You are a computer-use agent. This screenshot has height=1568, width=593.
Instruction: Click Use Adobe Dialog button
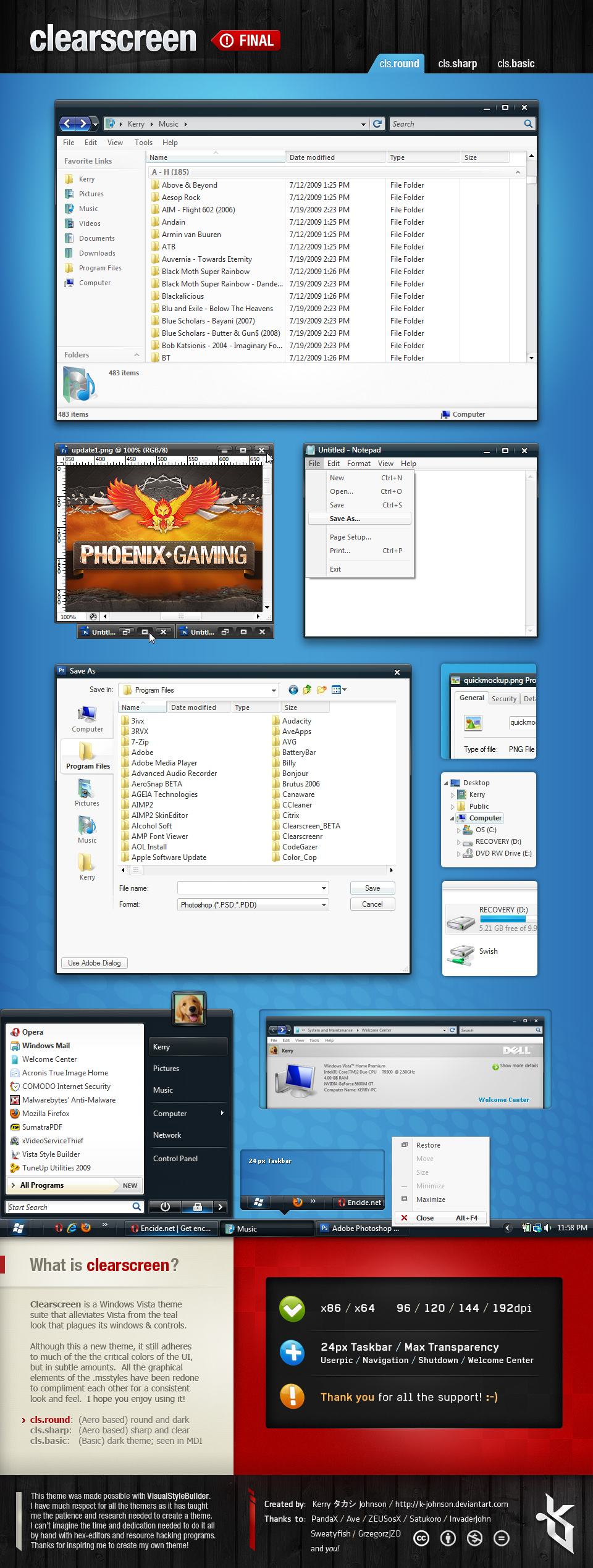coord(95,963)
